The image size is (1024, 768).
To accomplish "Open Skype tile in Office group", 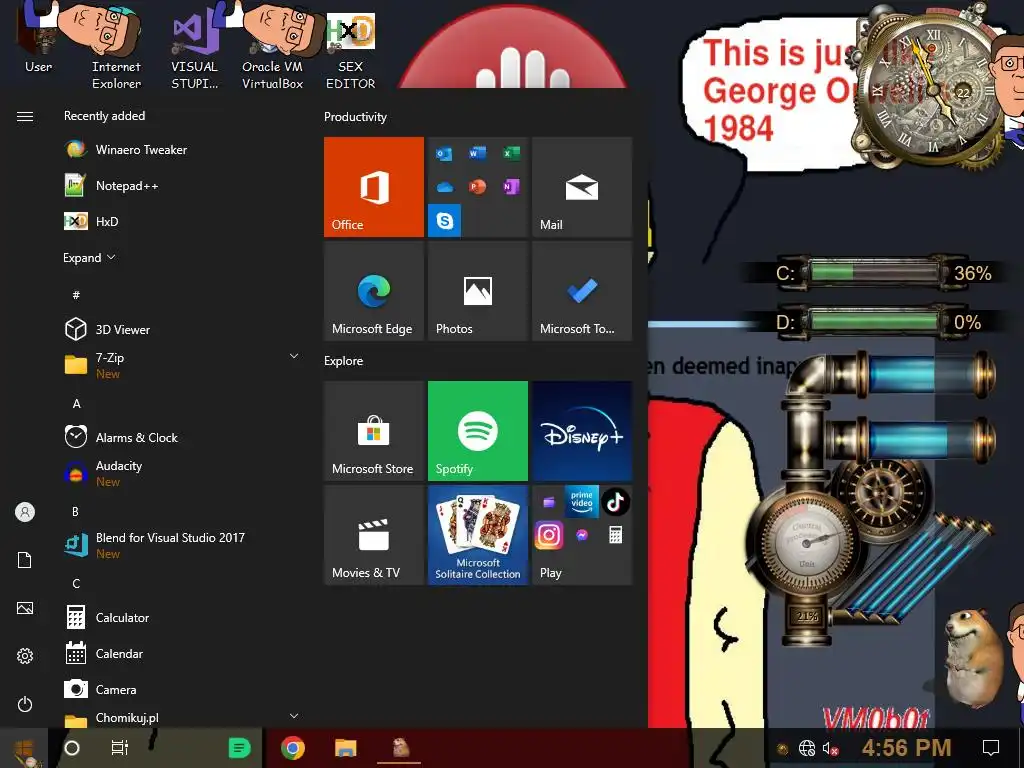I will click(445, 220).
